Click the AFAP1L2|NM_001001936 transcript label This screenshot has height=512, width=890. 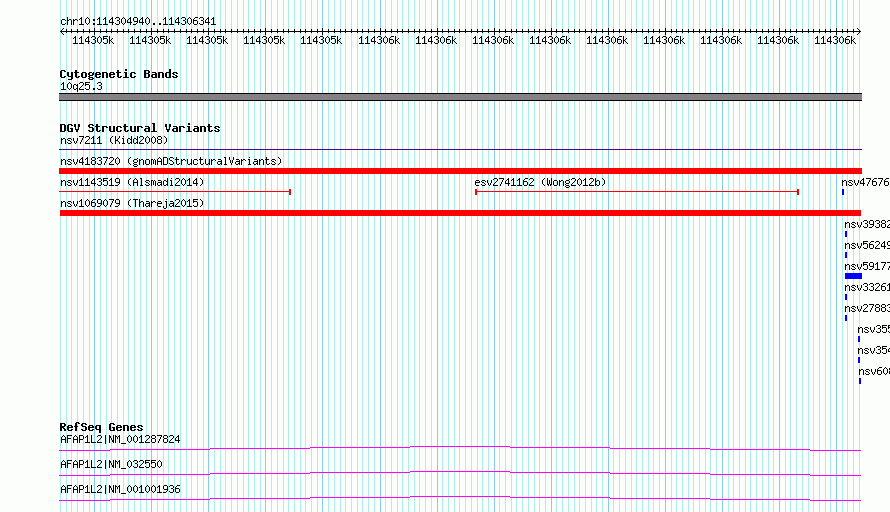(x=120, y=489)
